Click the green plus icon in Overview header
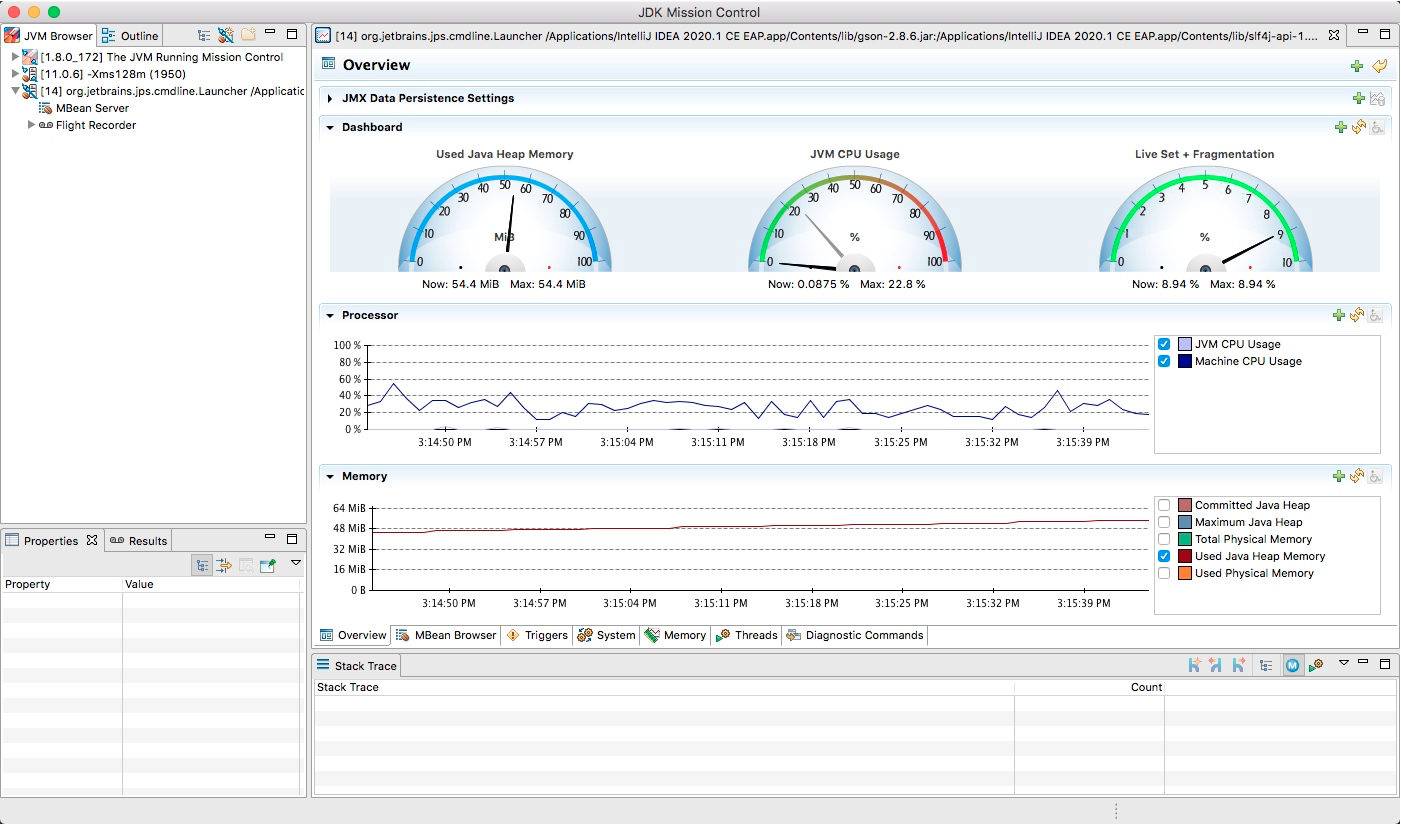 coord(1357,66)
